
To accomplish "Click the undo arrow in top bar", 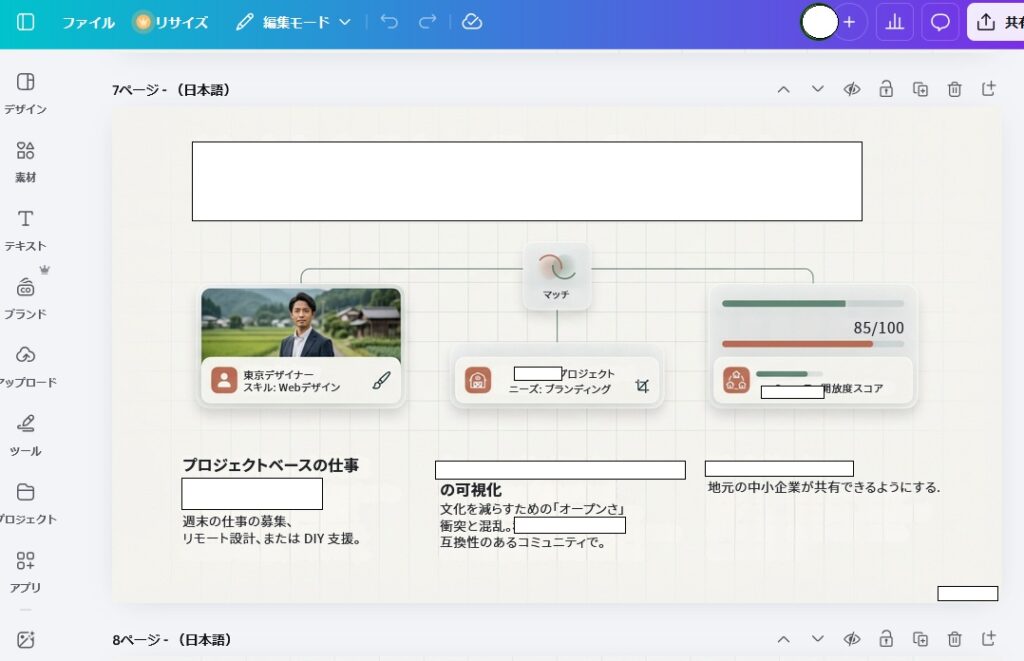I will pyautogui.click(x=389, y=22).
